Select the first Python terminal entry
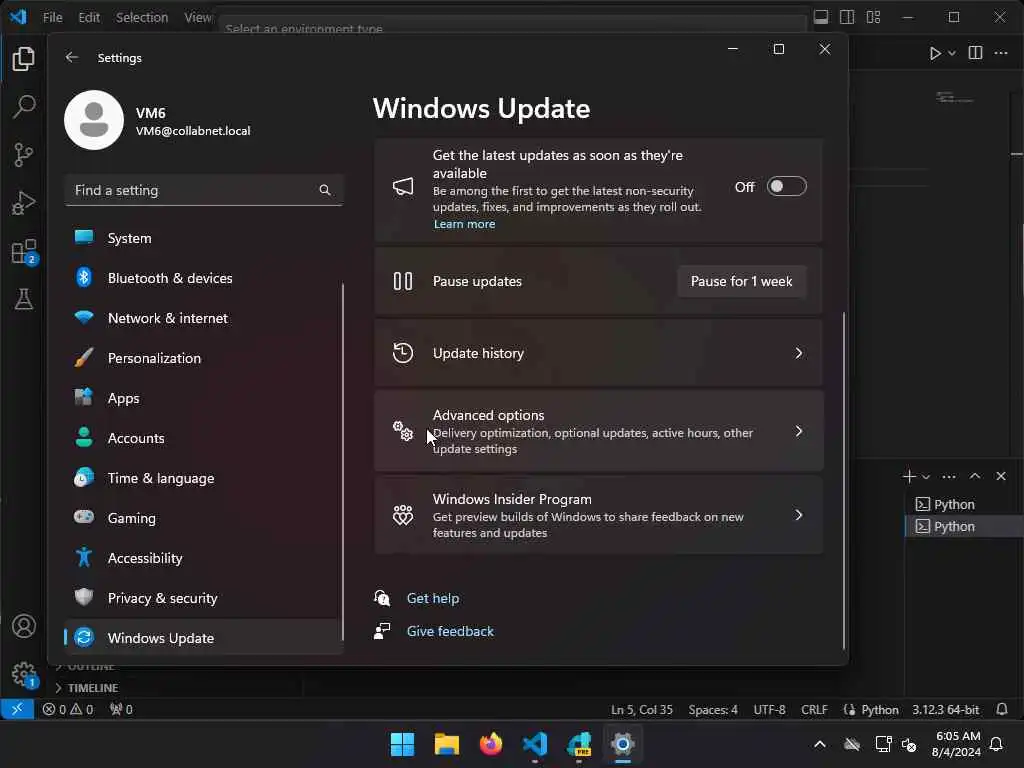 (x=964, y=504)
